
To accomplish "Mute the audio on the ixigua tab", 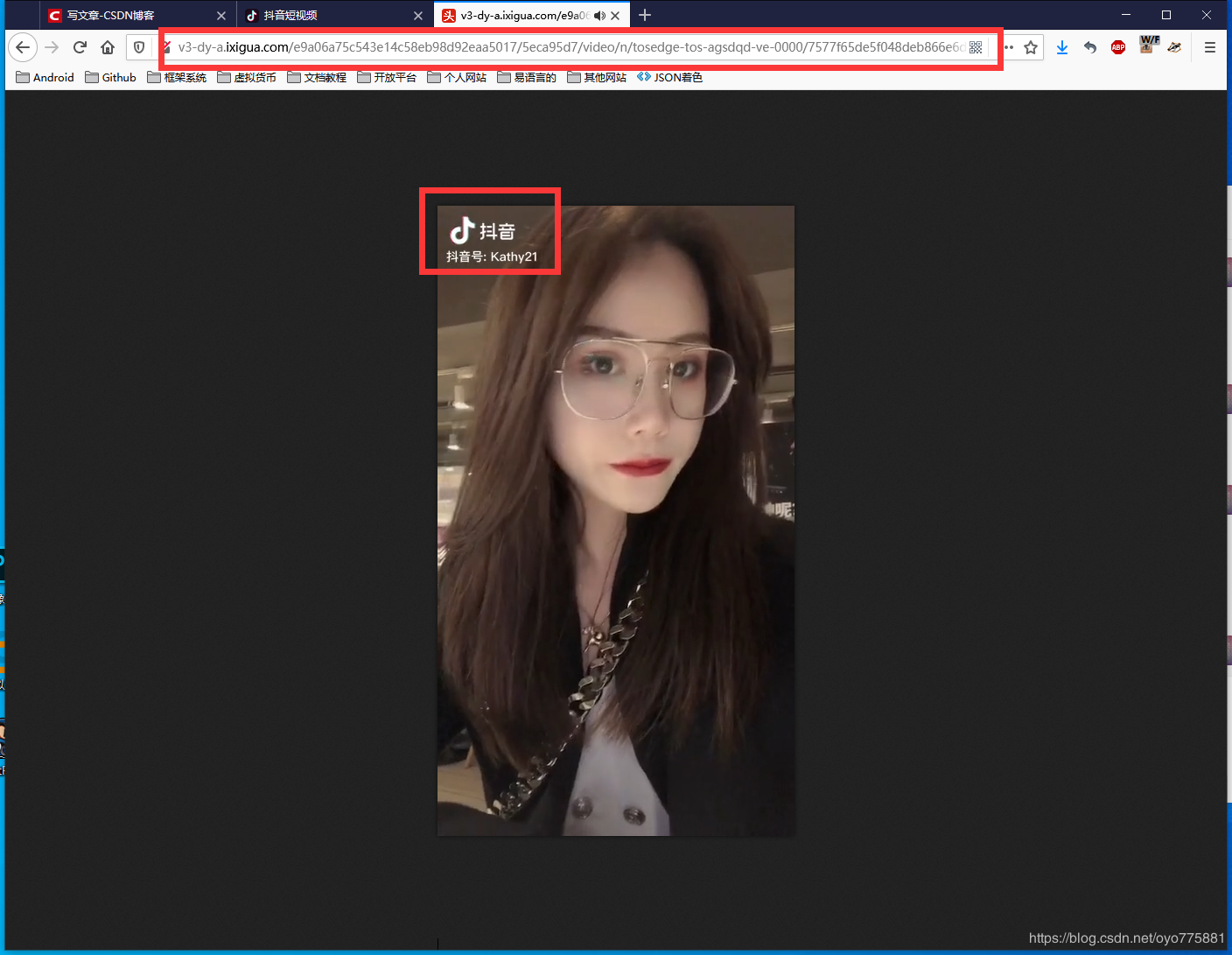I will [x=599, y=16].
